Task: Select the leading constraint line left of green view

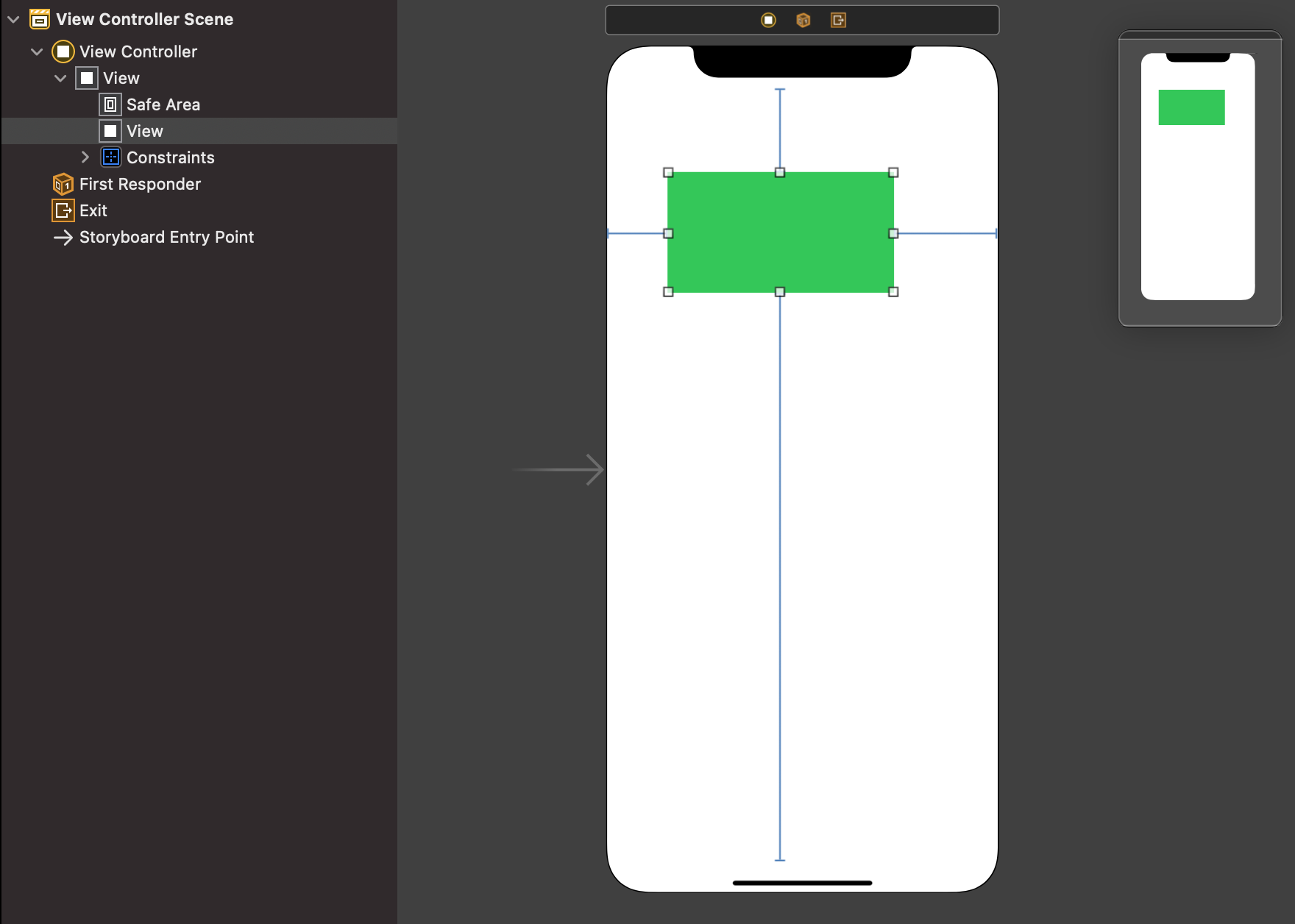Action: tap(636, 233)
